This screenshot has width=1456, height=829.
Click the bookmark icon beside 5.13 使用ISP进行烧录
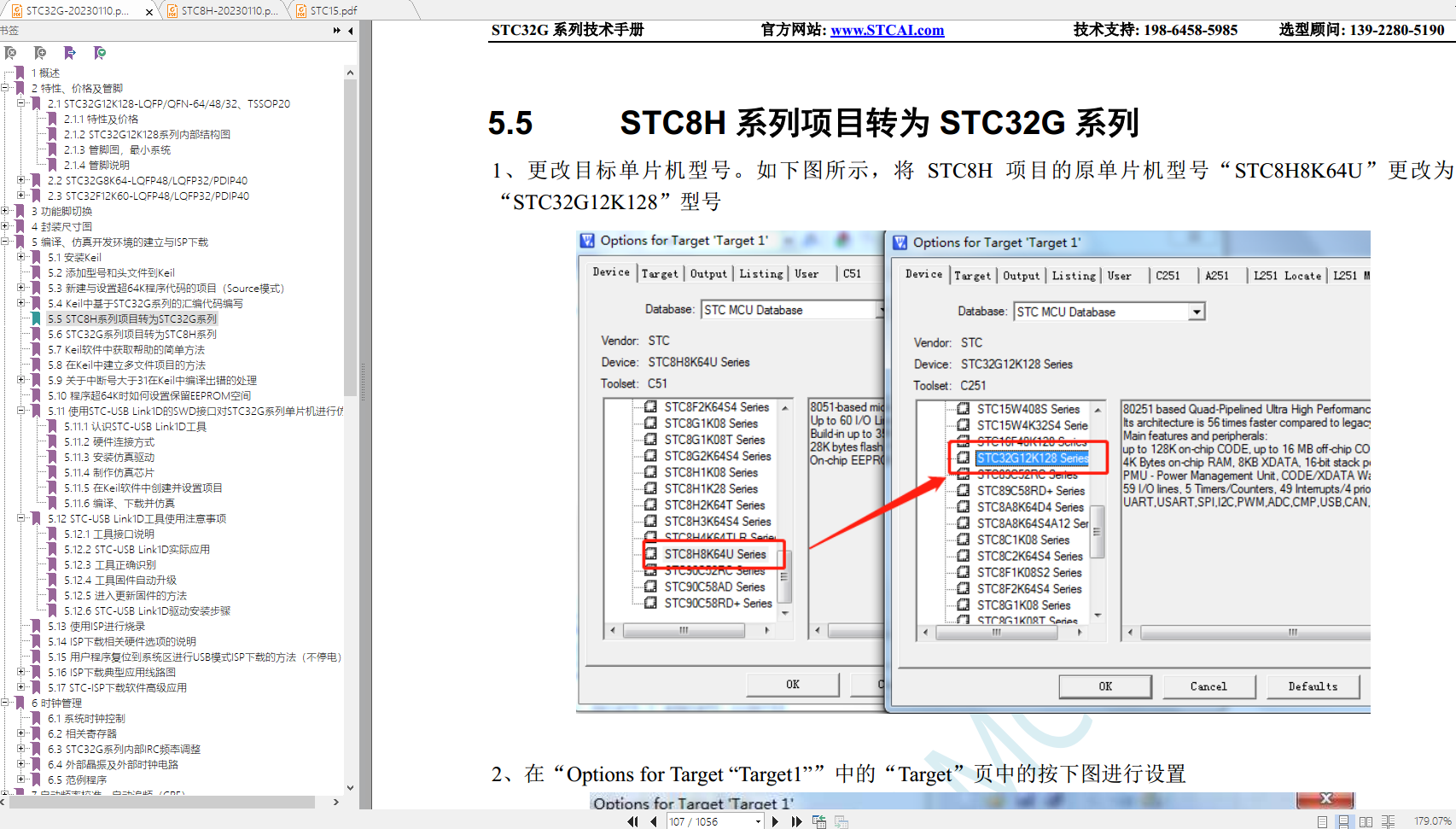[x=37, y=627]
